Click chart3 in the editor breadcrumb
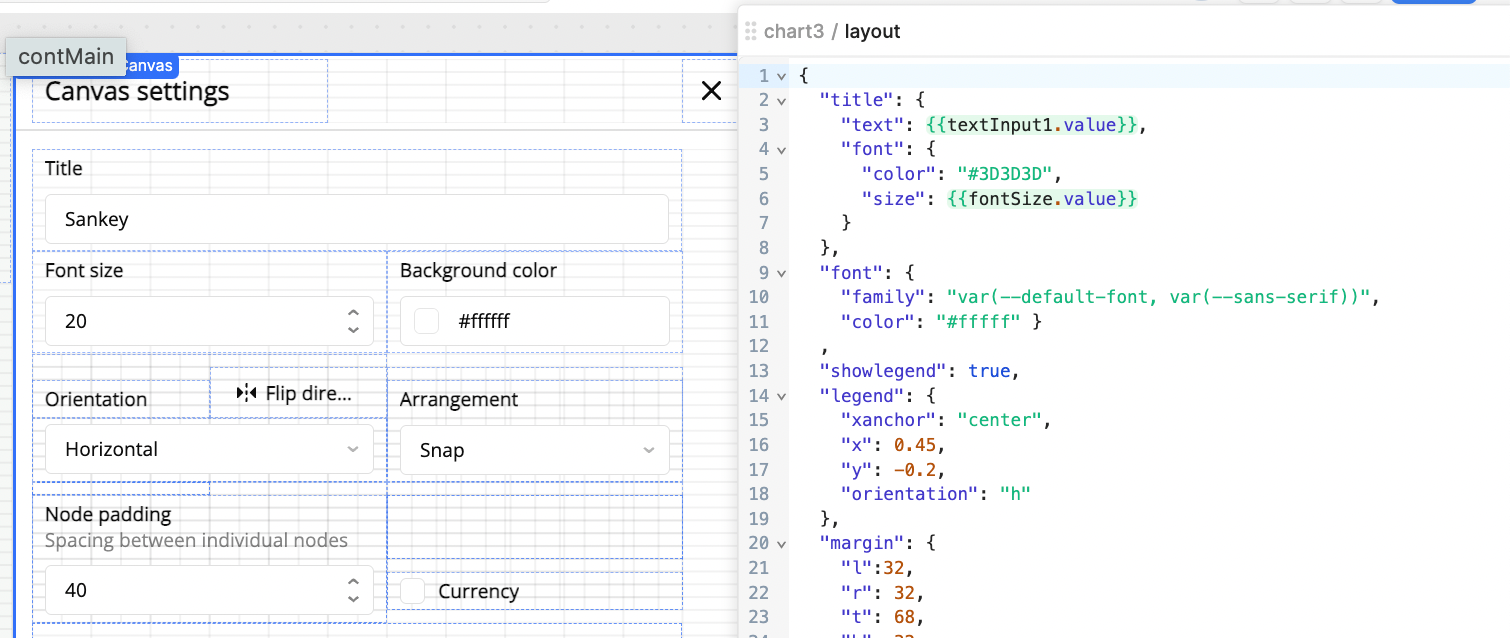This screenshot has width=1510, height=638. [x=794, y=31]
